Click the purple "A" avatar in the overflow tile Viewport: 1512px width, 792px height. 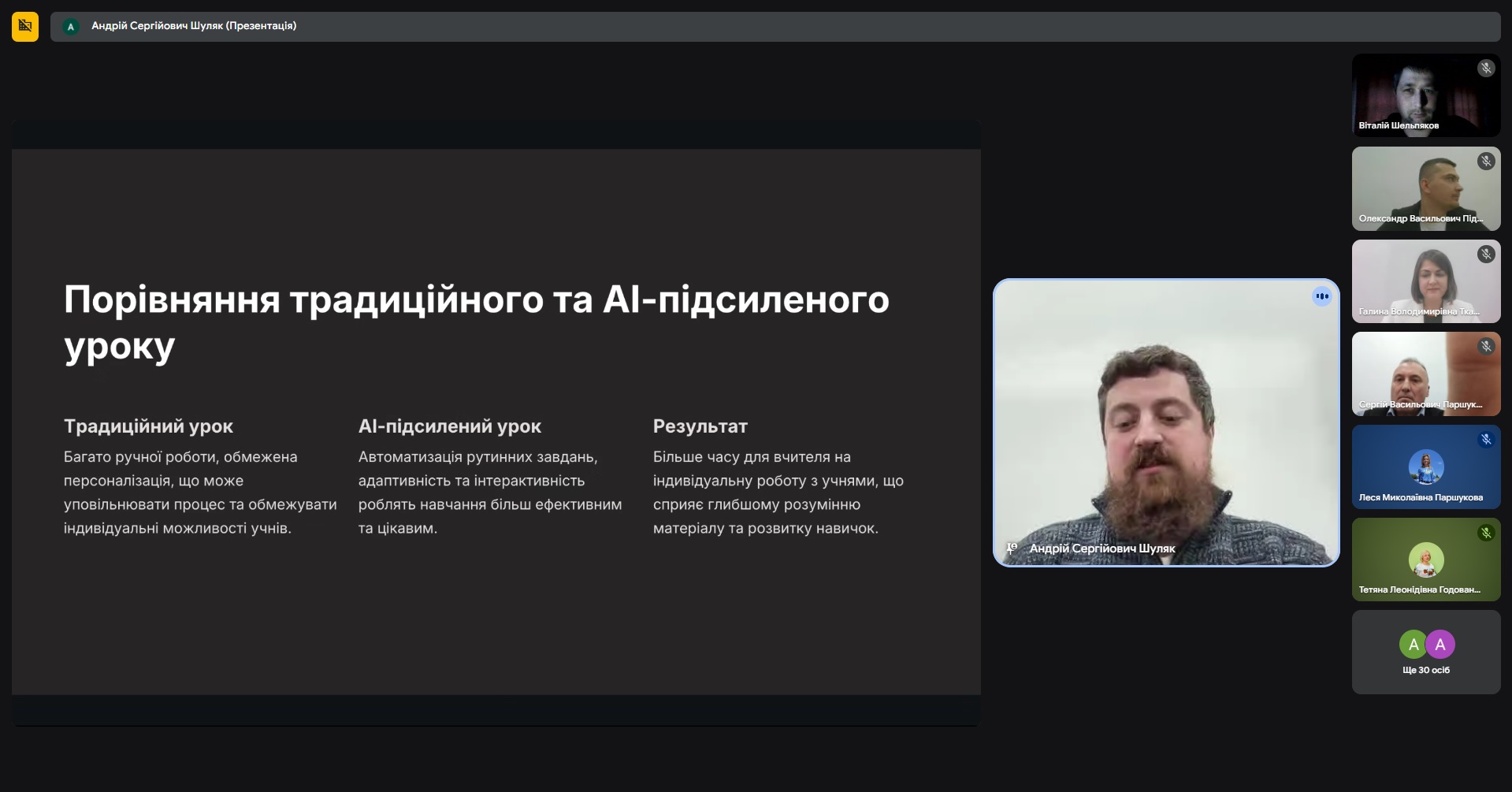click(1440, 645)
